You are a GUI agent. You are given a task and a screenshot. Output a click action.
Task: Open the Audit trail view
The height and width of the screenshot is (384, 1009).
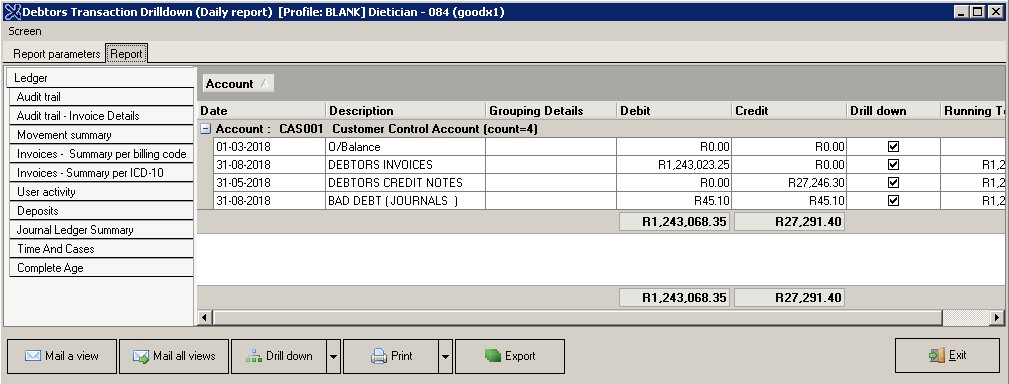point(101,97)
